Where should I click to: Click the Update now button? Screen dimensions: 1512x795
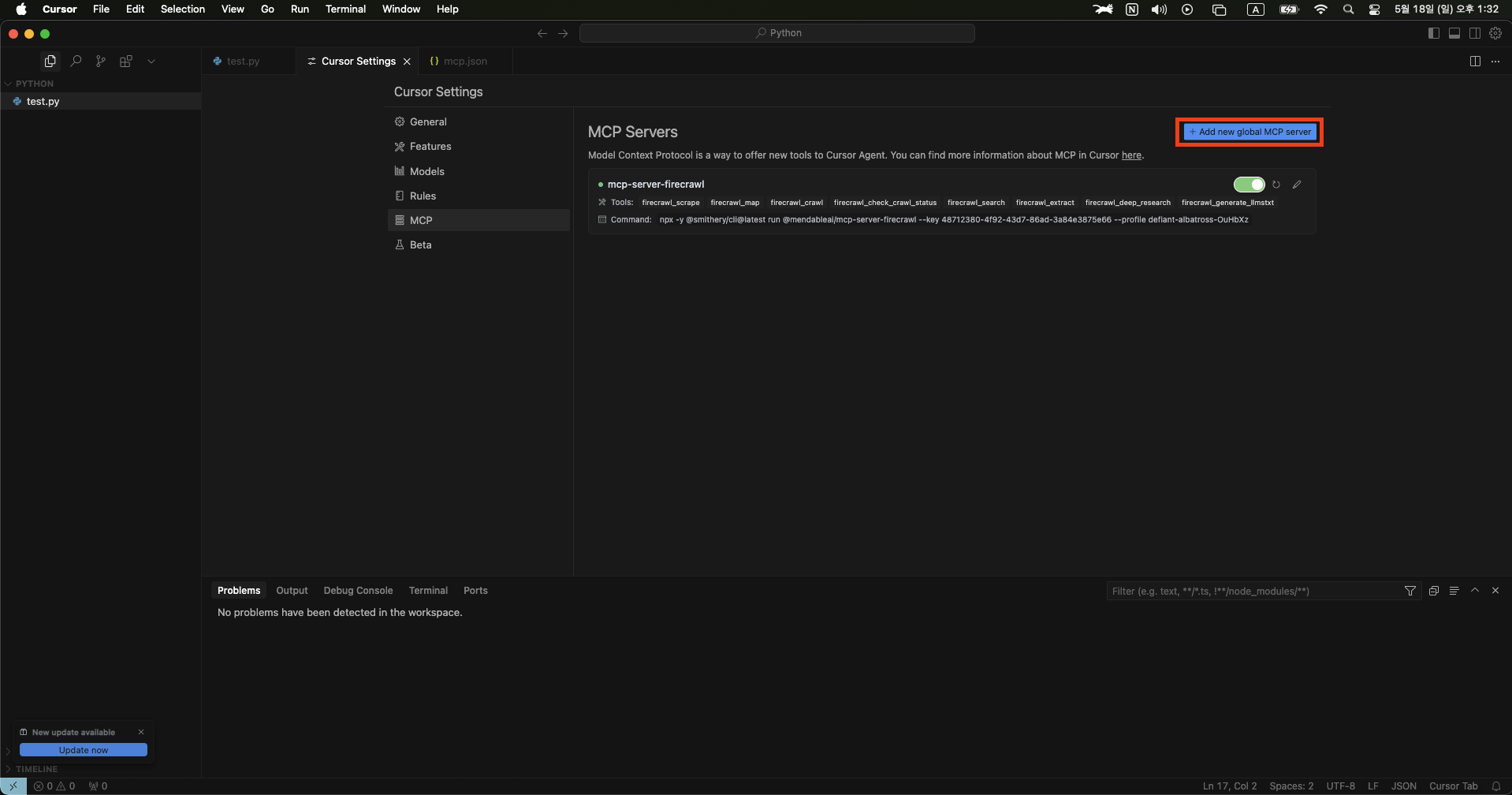(84, 750)
